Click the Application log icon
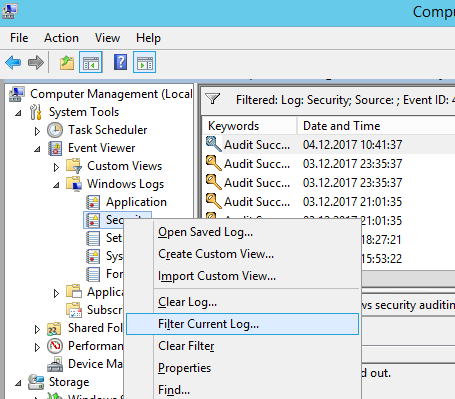455x399 pixels. click(x=93, y=202)
